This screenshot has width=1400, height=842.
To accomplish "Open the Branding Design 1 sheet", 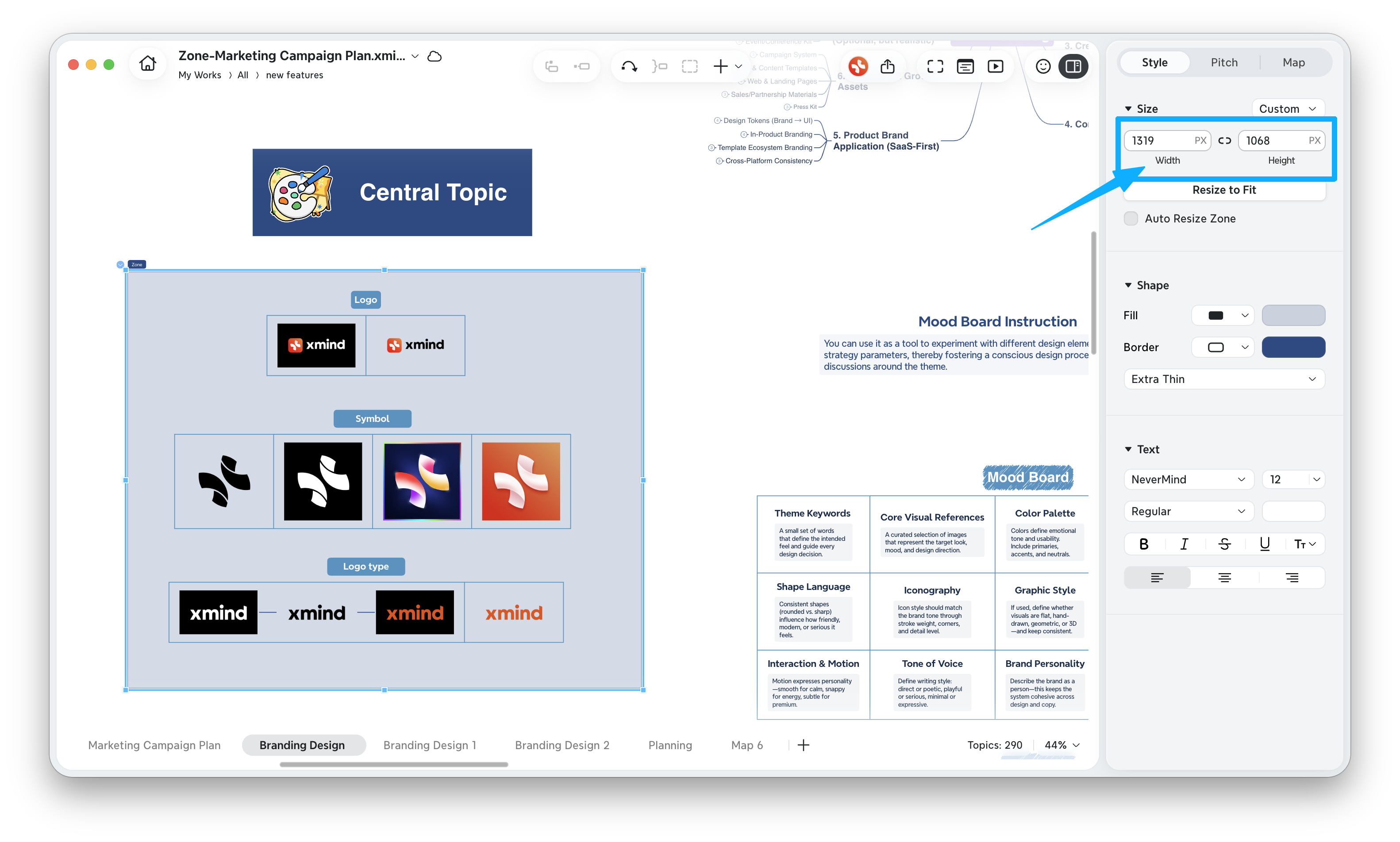I will pos(430,746).
